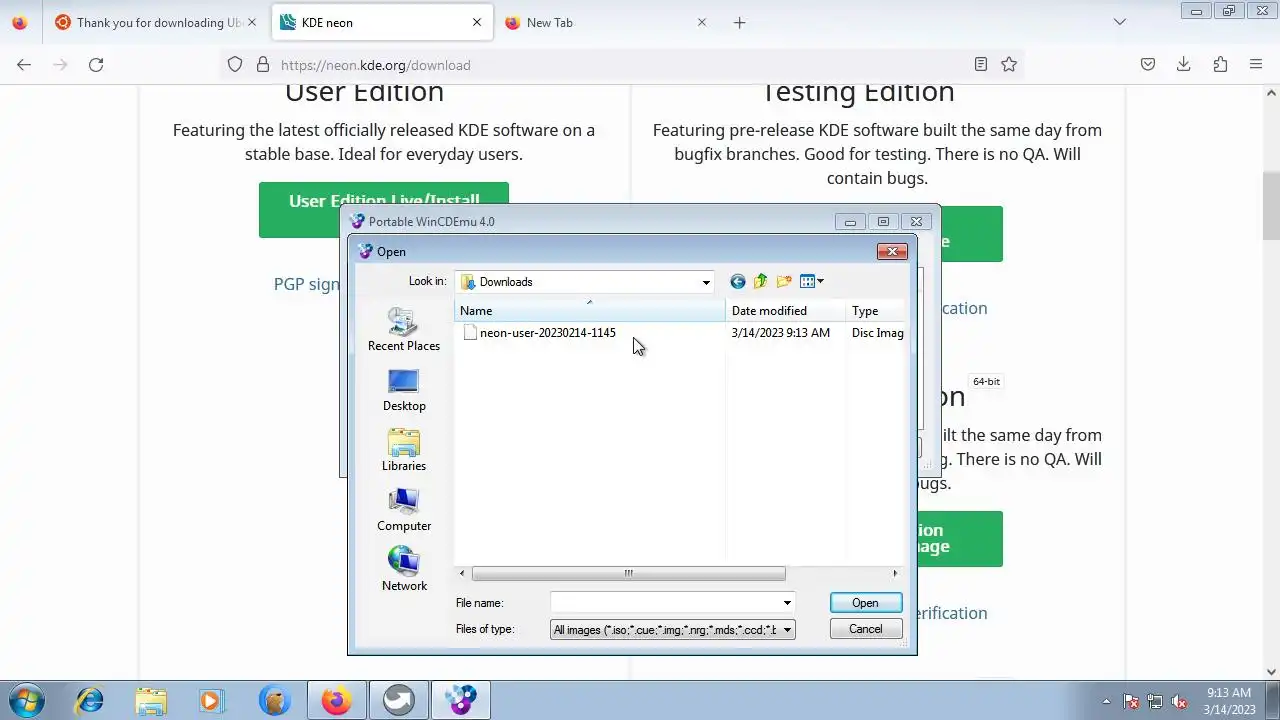Open File Explorer from taskbar
The width and height of the screenshot is (1280, 720).
tap(151, 701)
